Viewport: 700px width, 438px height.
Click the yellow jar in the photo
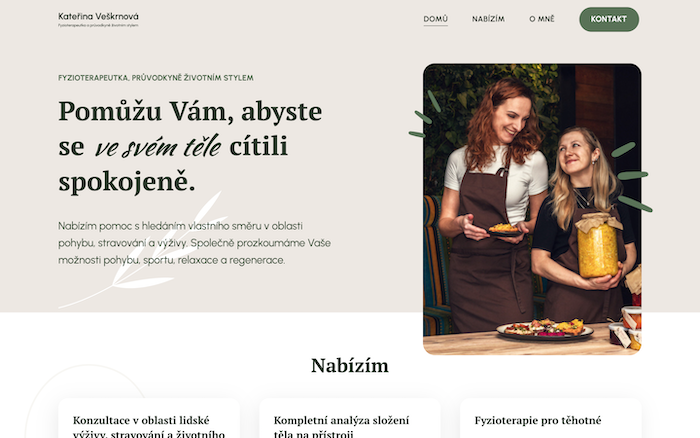click(x=598, y=246)
